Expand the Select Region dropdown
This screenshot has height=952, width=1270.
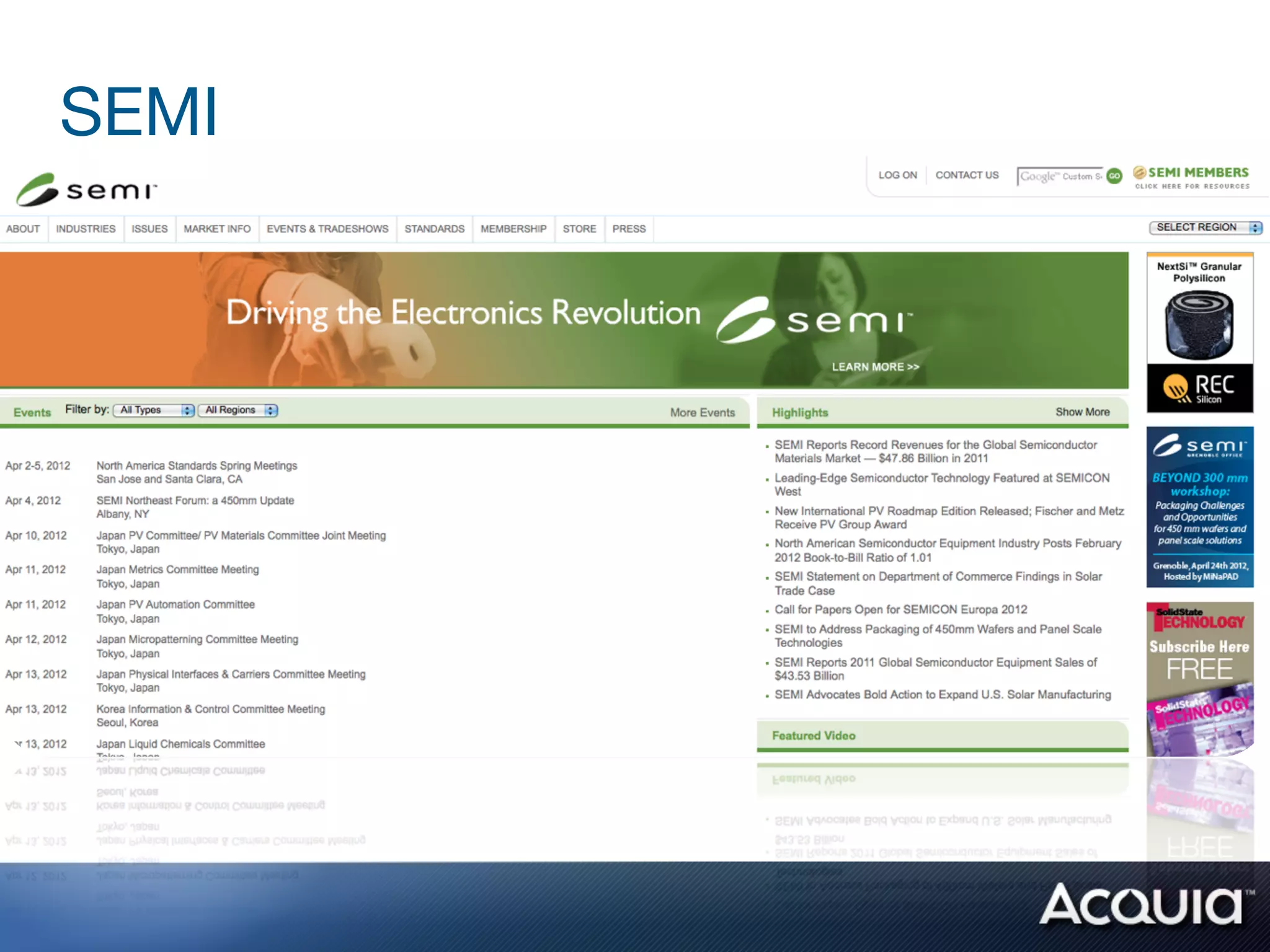[1205, 227]
